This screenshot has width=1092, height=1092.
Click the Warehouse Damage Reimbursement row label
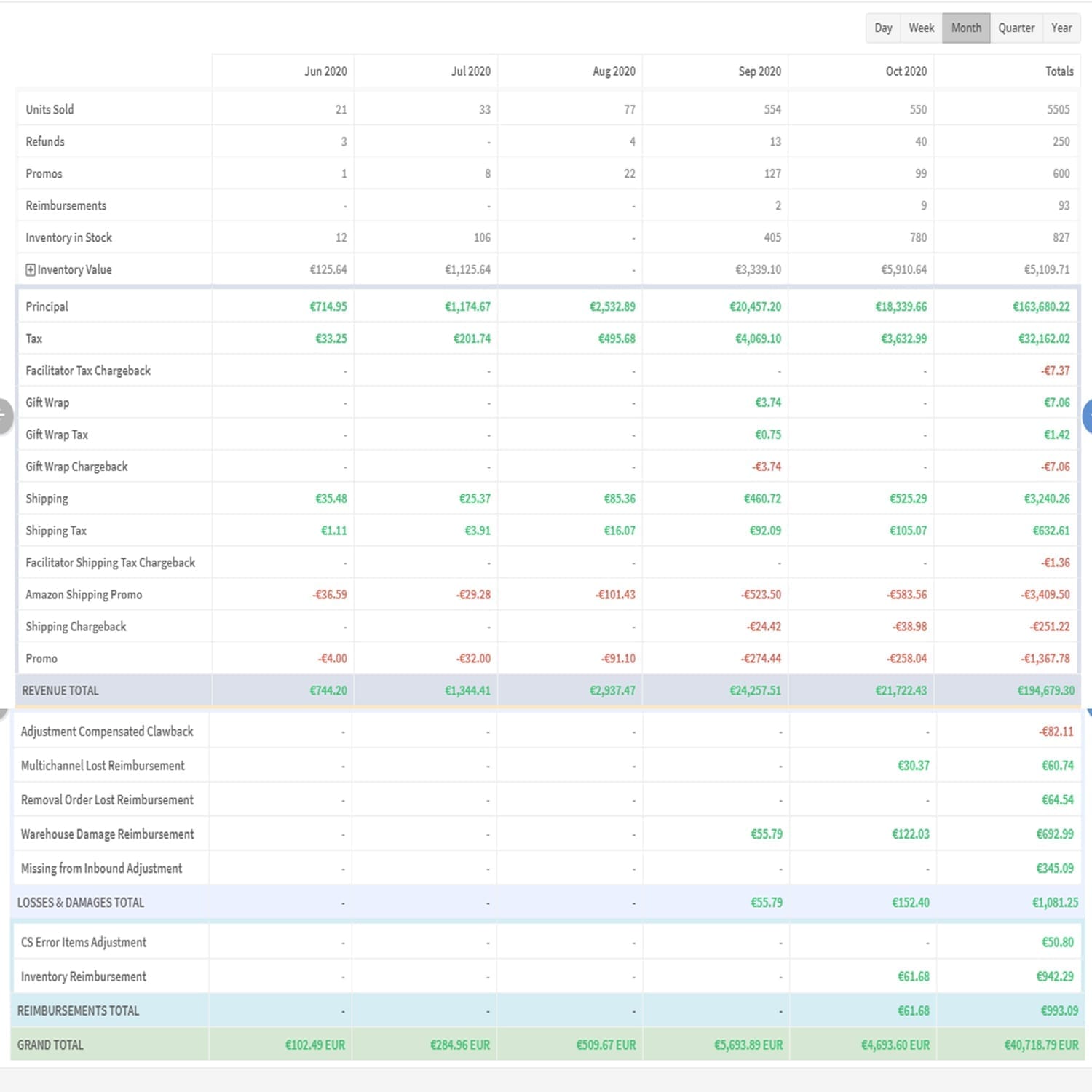(108, 834)
